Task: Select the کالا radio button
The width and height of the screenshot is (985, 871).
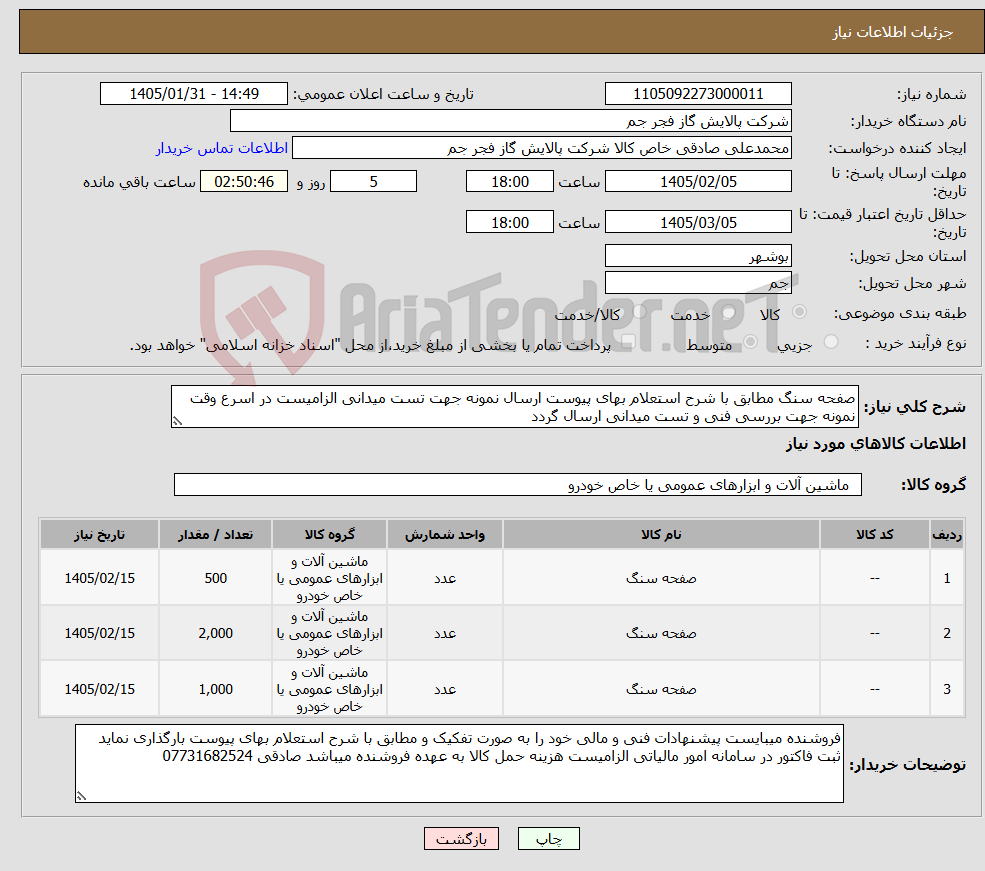Action: pyautogui.click(x=800, y=311)
